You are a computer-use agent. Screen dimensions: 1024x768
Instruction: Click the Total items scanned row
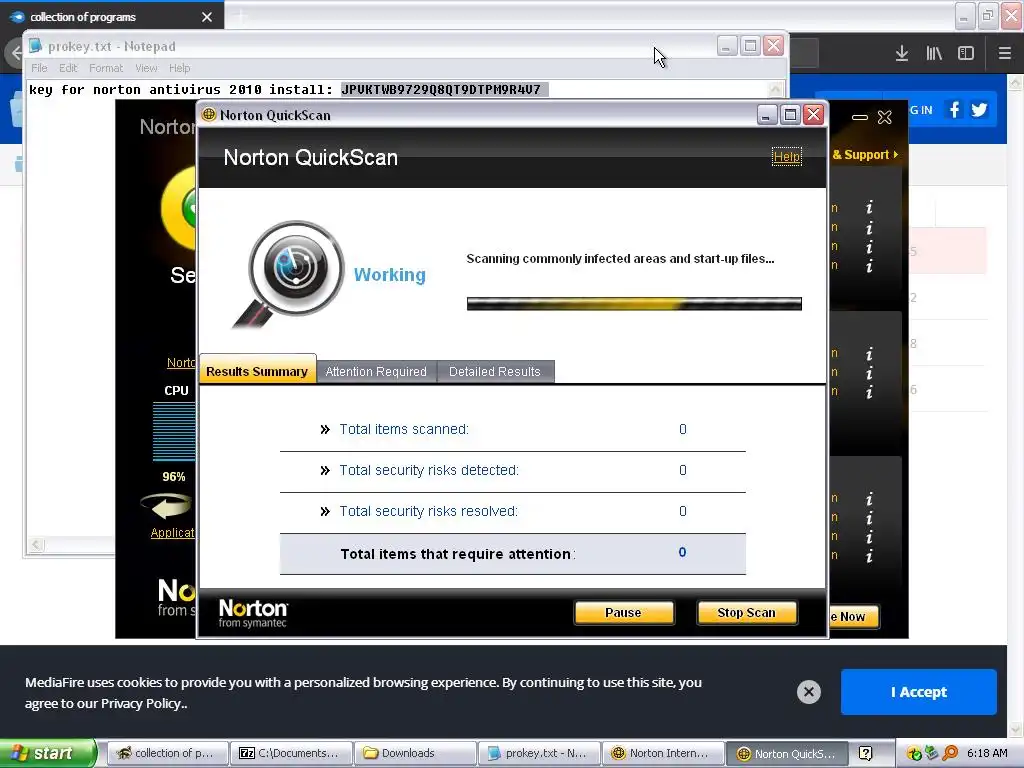513,430
